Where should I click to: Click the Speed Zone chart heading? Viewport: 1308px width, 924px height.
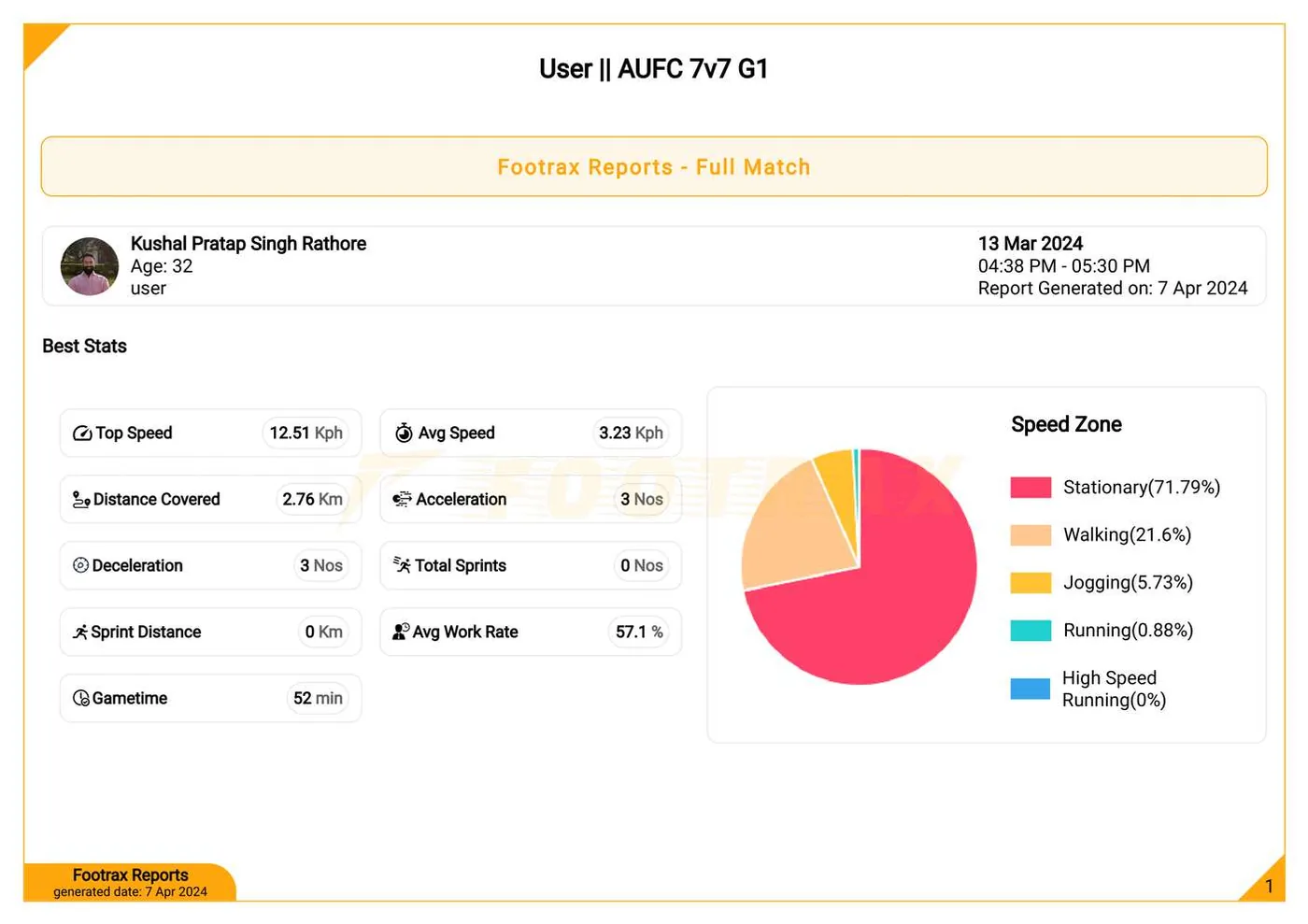tap(1066, 425)
